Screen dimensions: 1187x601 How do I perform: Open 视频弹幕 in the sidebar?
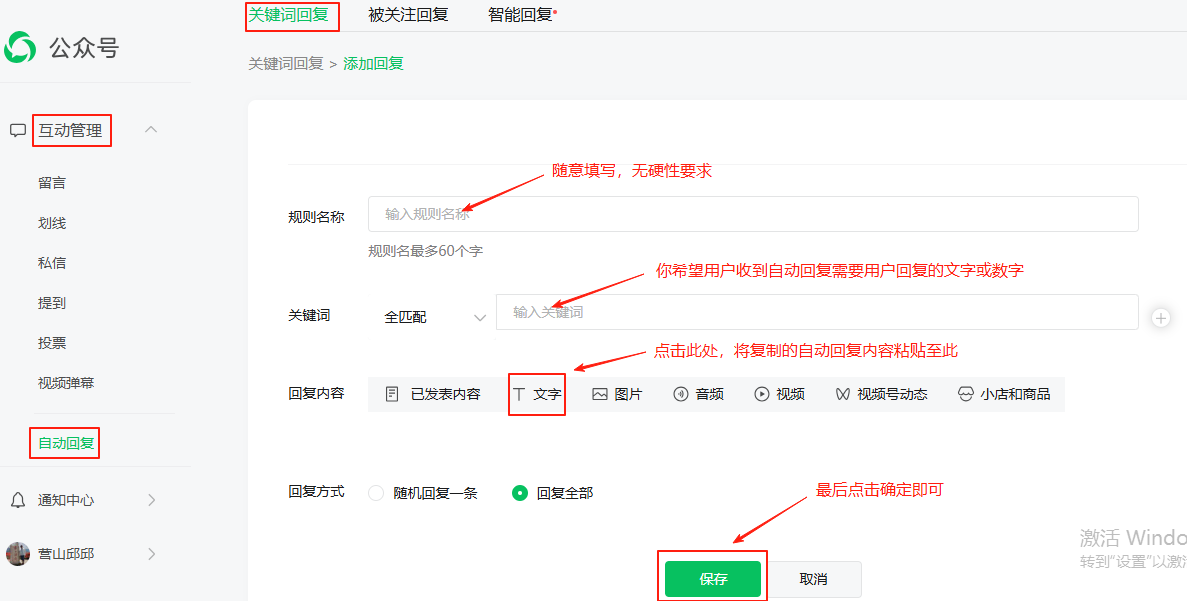point(66,384)
